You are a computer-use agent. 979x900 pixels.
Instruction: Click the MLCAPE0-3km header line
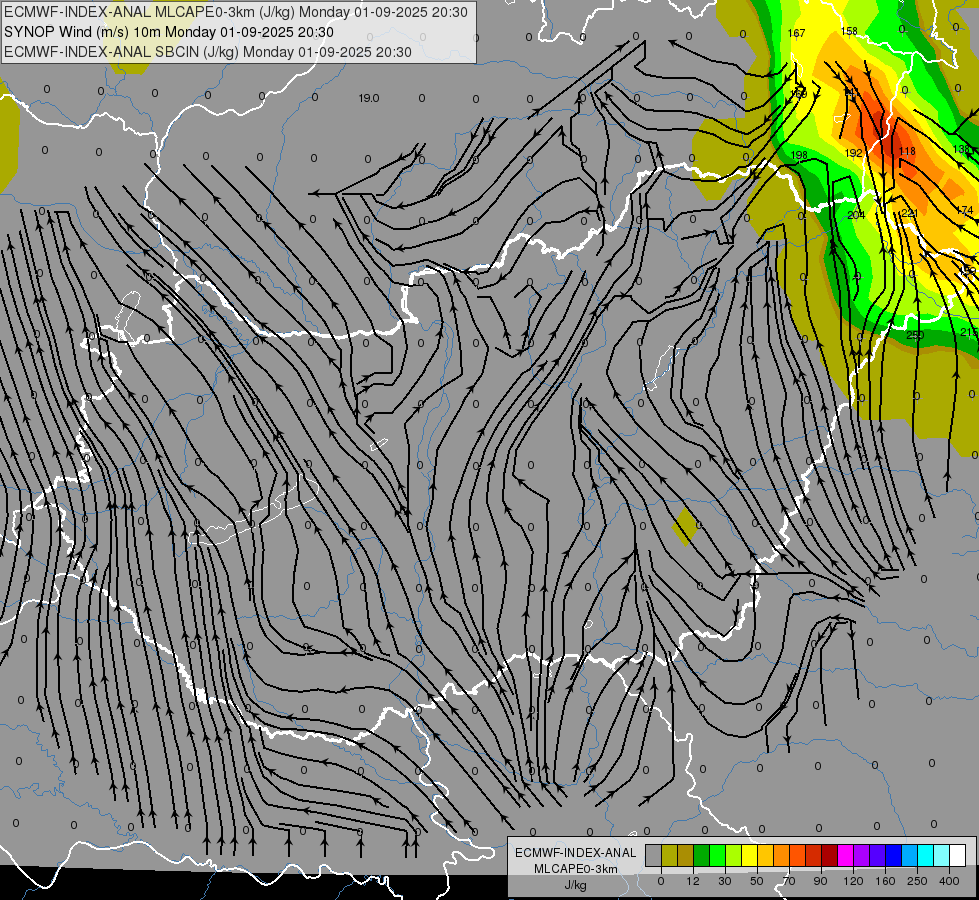(x=235, y=12)
